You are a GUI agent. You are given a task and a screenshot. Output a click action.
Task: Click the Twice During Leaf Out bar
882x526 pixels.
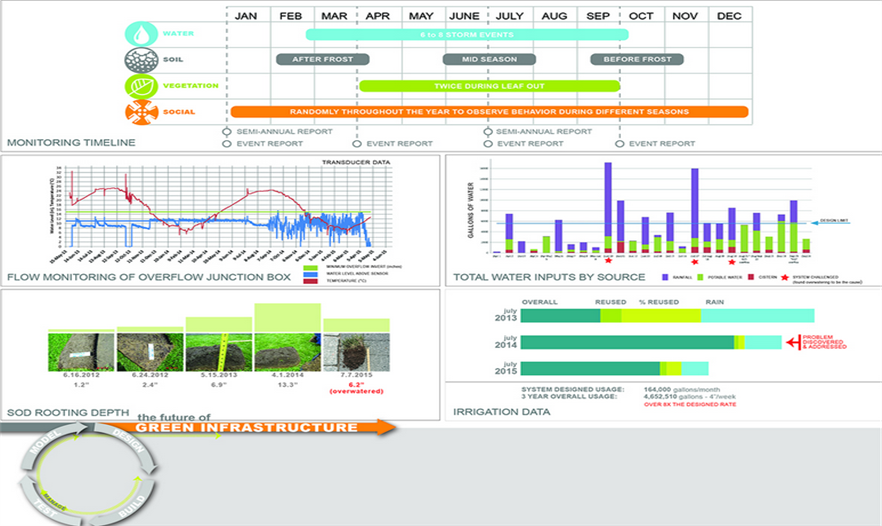[489, 86]
